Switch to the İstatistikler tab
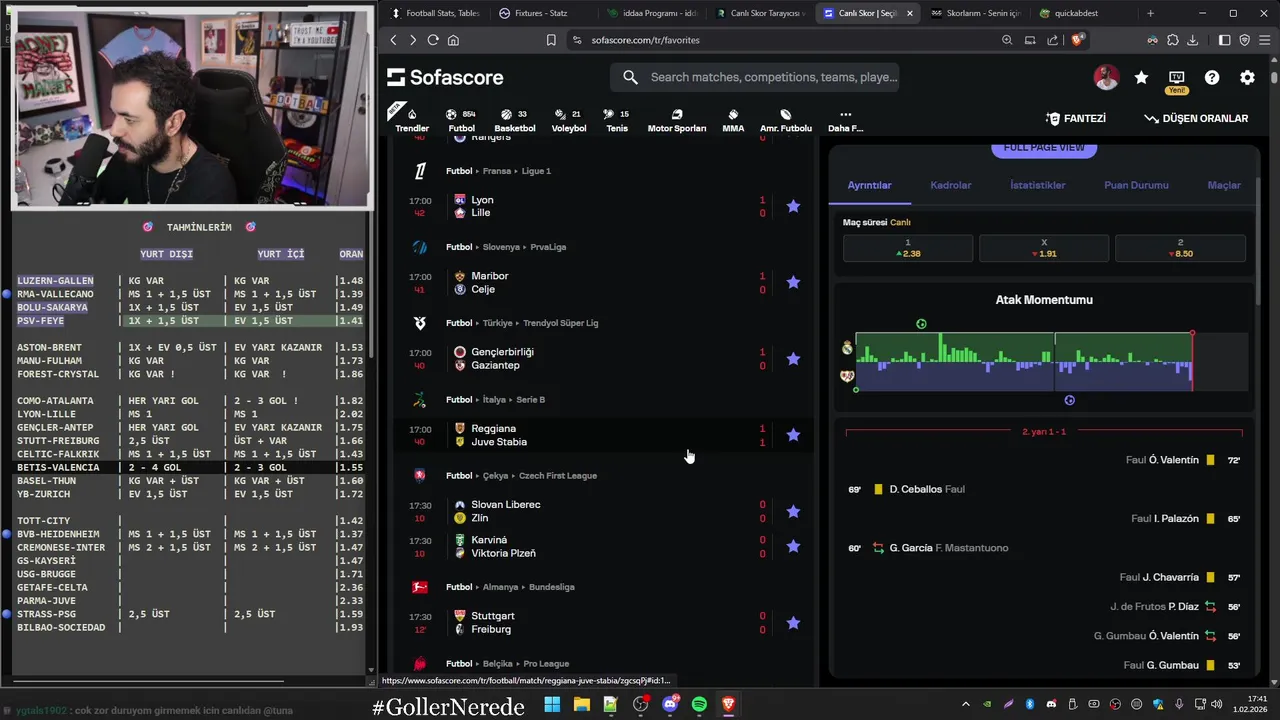This screenshot has height=720, width=1280. (x=1038, y=185)
